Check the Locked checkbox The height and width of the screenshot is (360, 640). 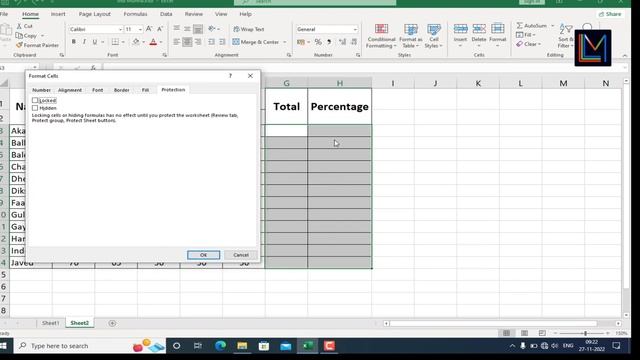[x=35, y=100]
